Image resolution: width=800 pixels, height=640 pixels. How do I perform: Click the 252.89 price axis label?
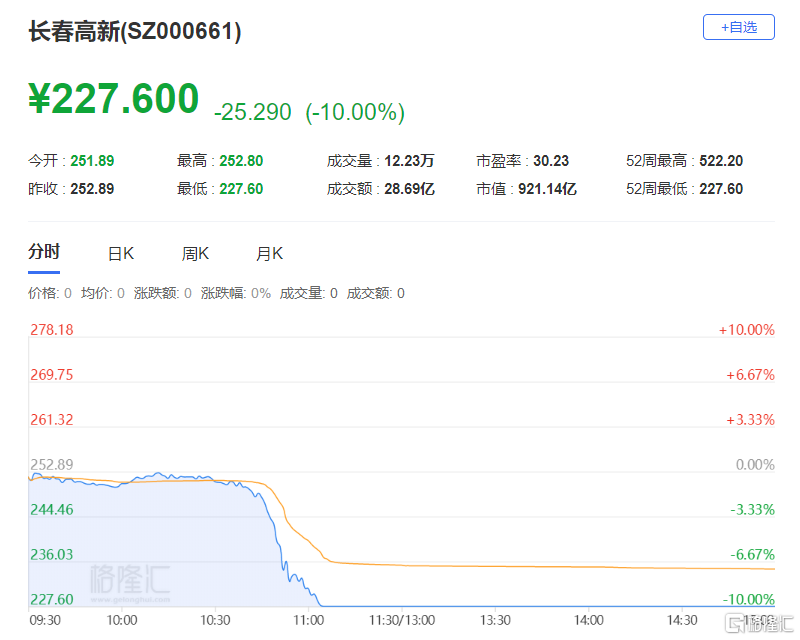pyautogui.click(x=52, y=464)
